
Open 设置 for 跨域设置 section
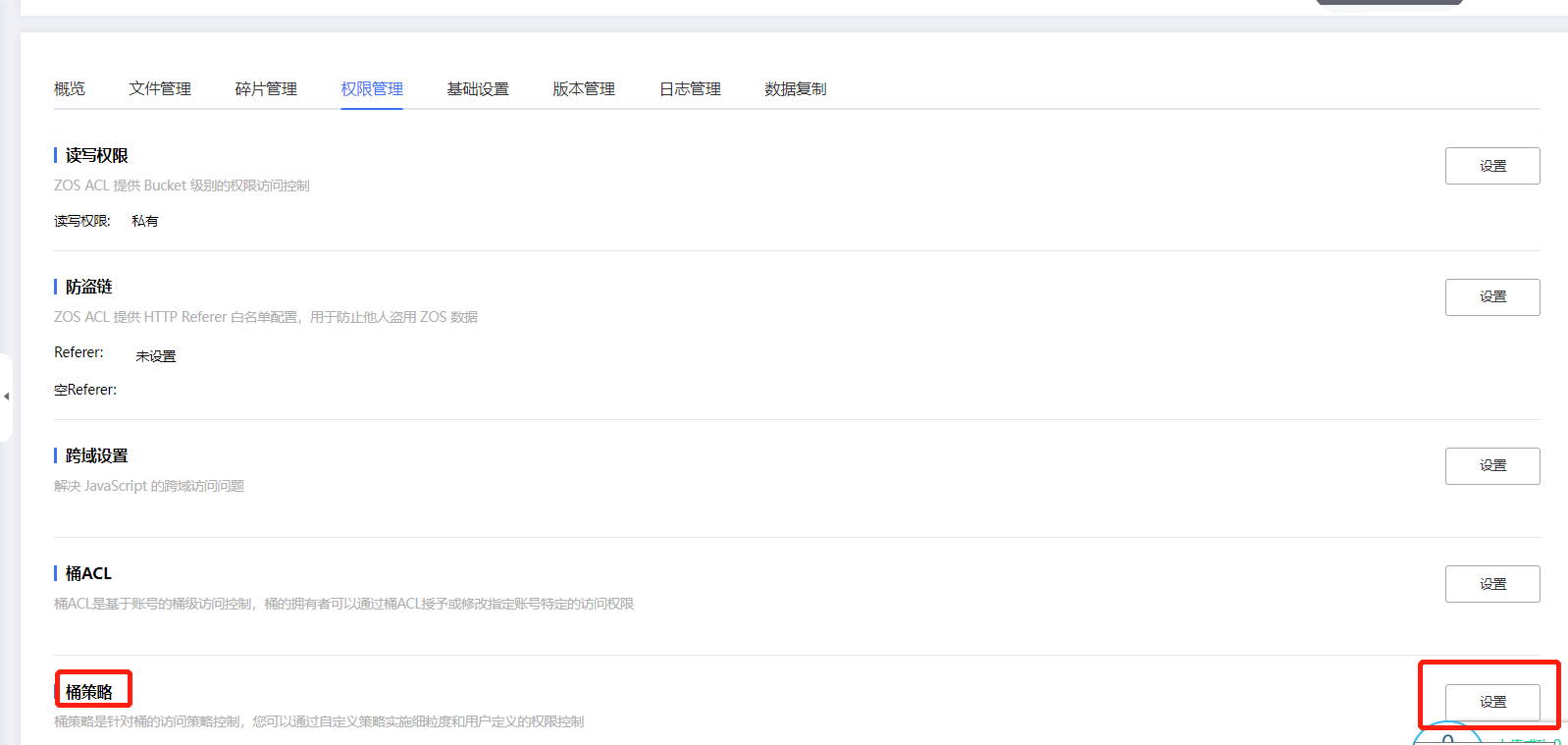[x=1491, y=466]
